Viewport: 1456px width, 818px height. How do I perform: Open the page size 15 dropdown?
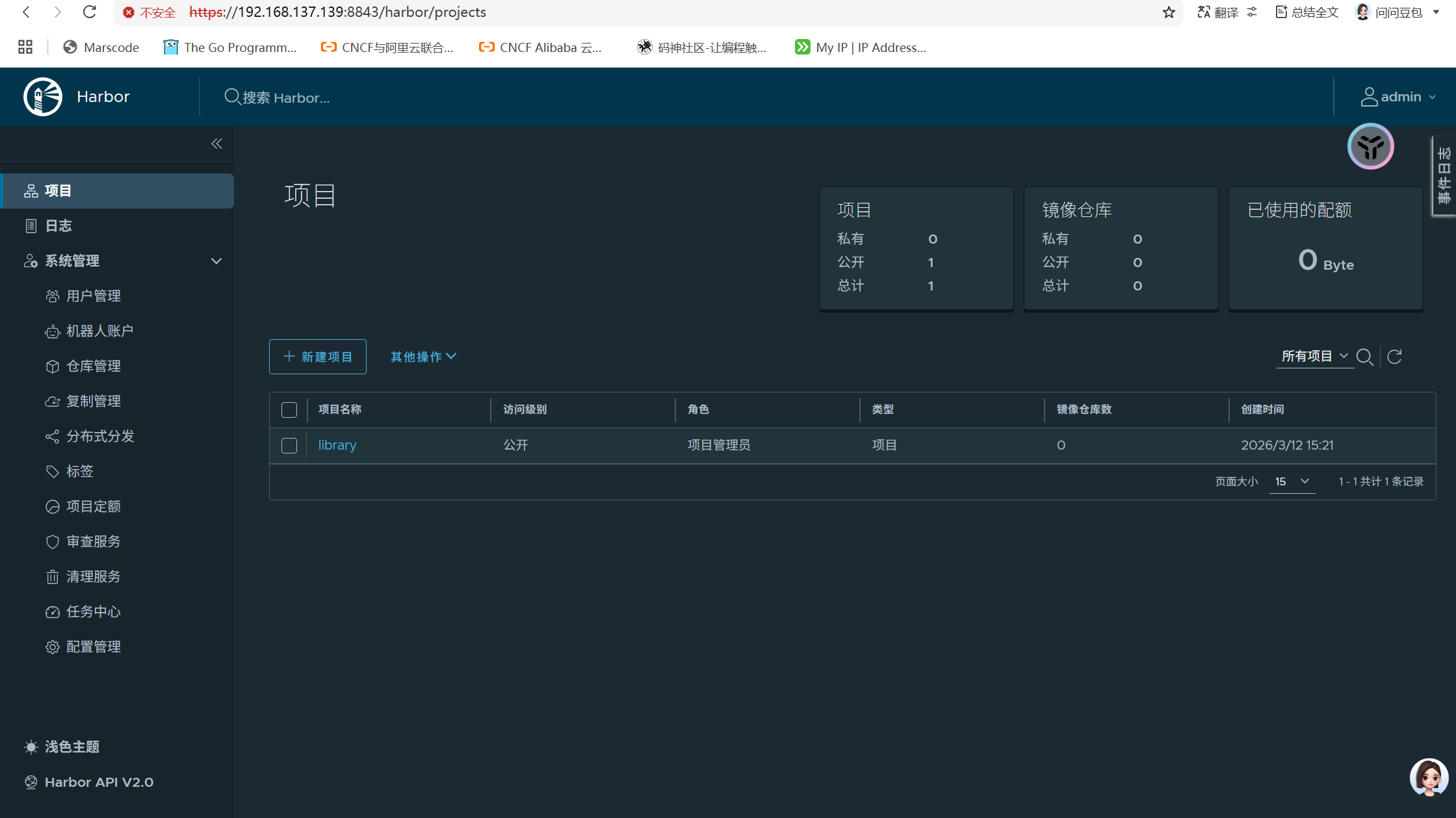coord(1292,481)
